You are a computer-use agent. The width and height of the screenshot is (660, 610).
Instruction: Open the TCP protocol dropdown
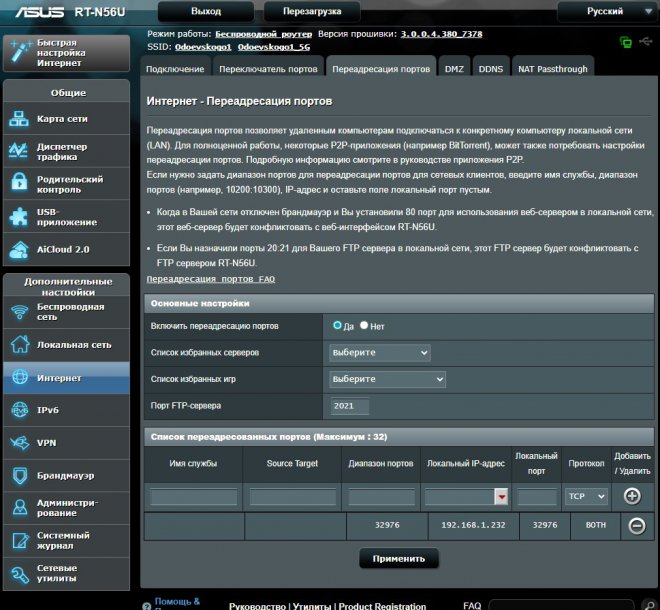coord(586,496)
